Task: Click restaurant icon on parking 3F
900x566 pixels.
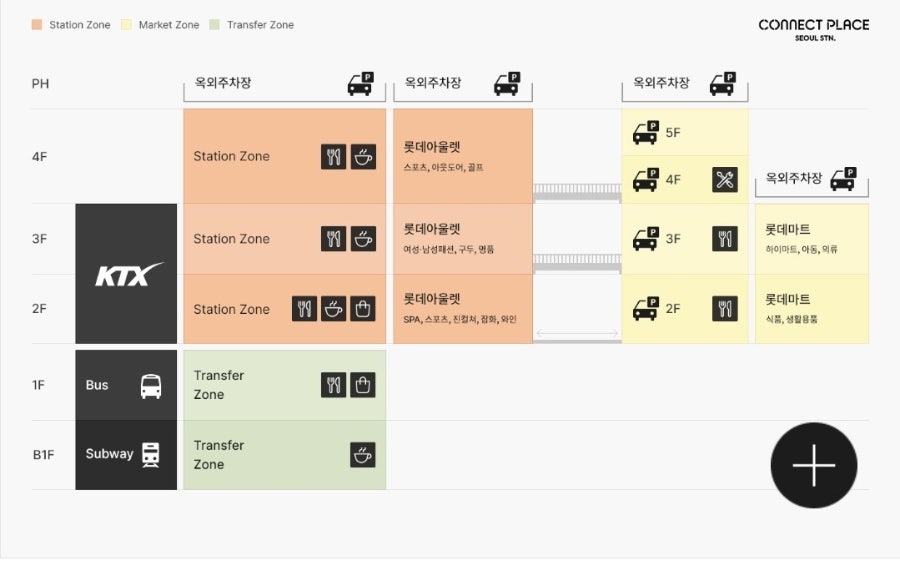Action: (725, 239)
